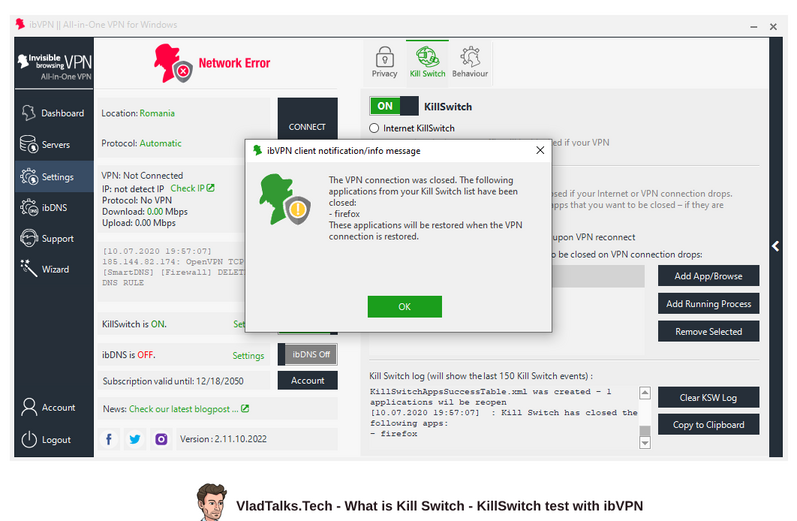Click the Kill Switch log scroll-down arrow
This screenshot has width=797, height=521.
[x=645, y=443]
